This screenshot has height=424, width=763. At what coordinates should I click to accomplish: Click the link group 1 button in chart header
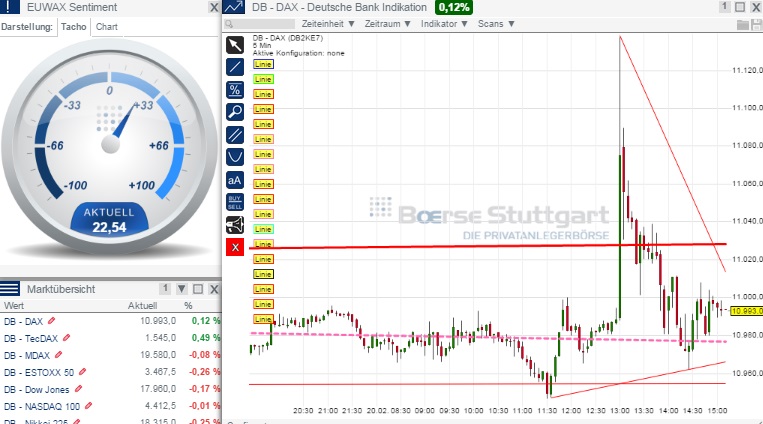725,6
